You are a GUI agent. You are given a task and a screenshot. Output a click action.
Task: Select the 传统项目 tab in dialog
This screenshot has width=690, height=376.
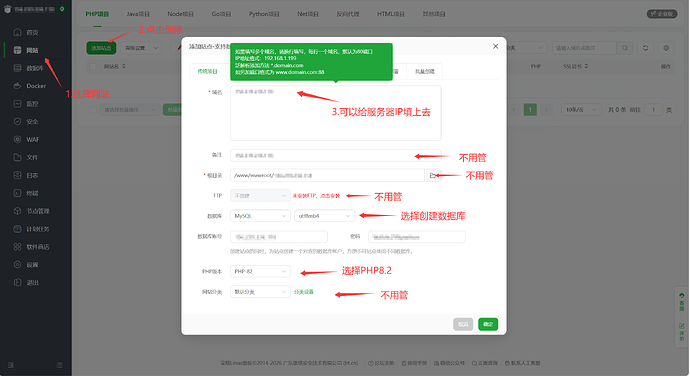pyautogui.click(x=207, y=71)
